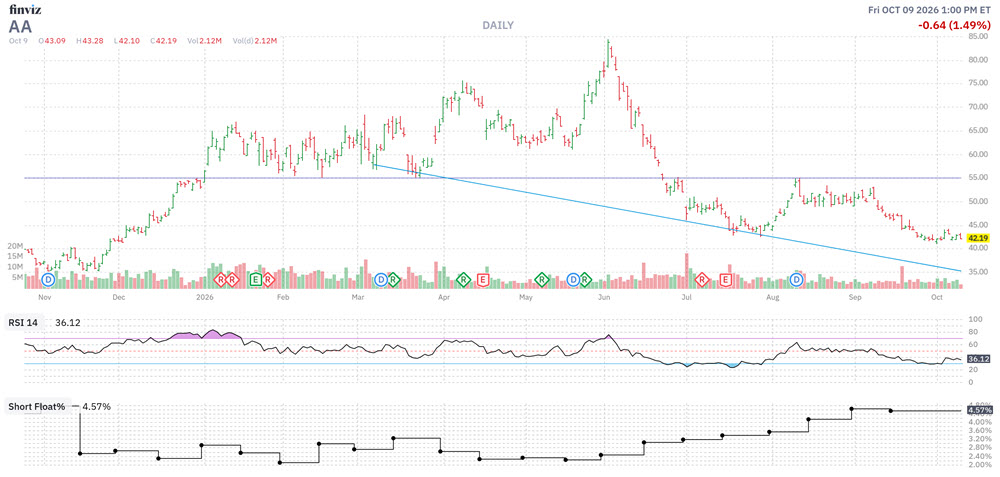
Task: Click the L42.10 low price value
Action: [127, 41]
